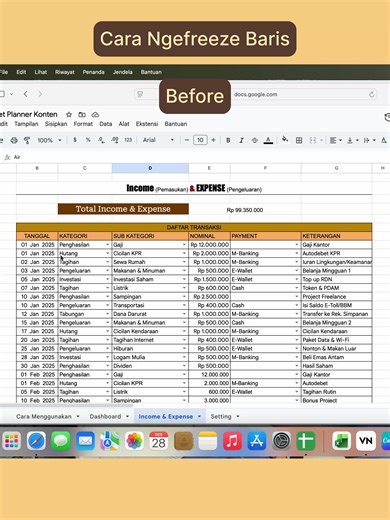Open Income & Expense tab dropdown arrow
This screenshot has height=520, width=390.
(199, 416)
